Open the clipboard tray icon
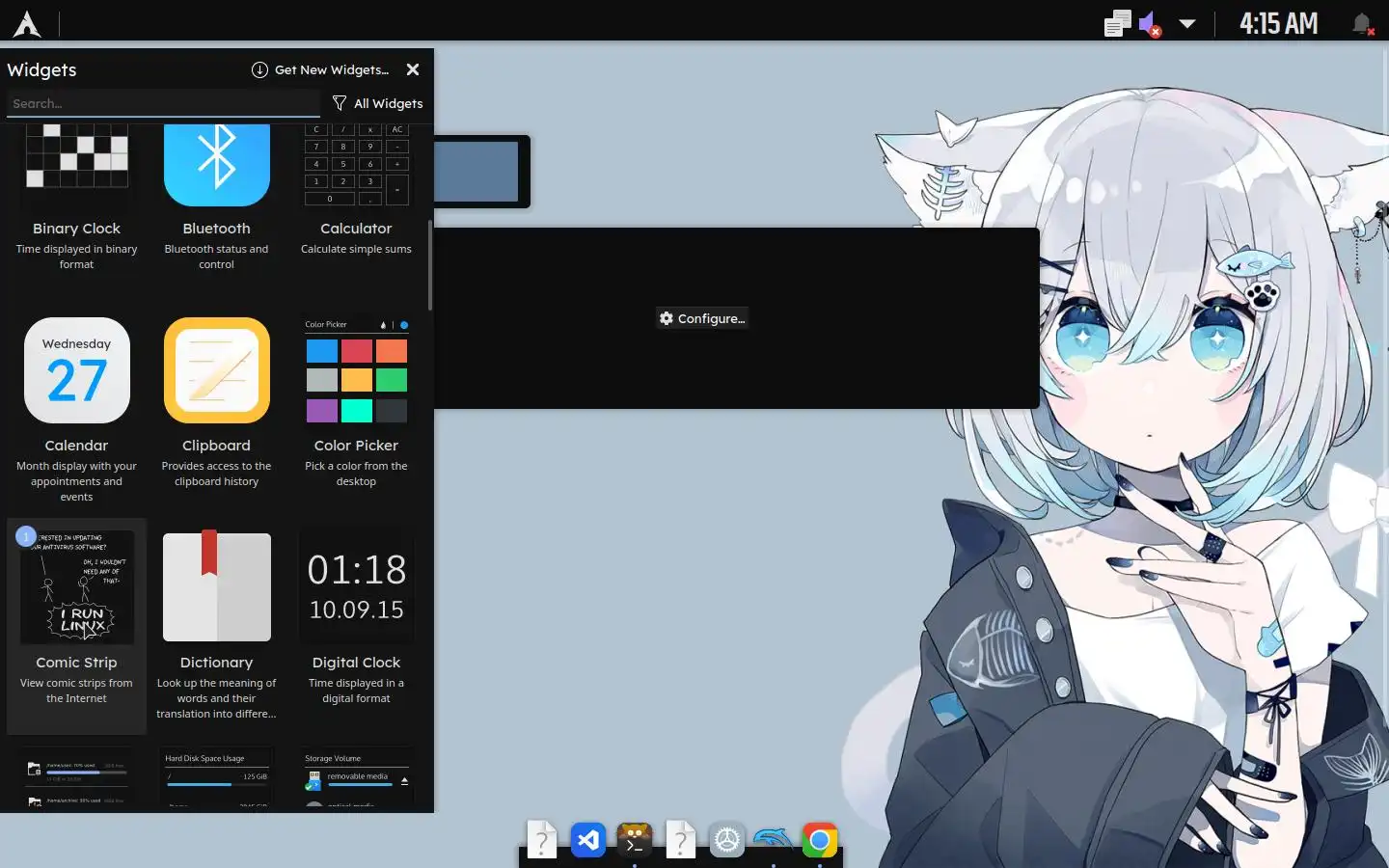Image resolution: width=1389 pixels, height=868 pixels. (x=1117, y=24)
